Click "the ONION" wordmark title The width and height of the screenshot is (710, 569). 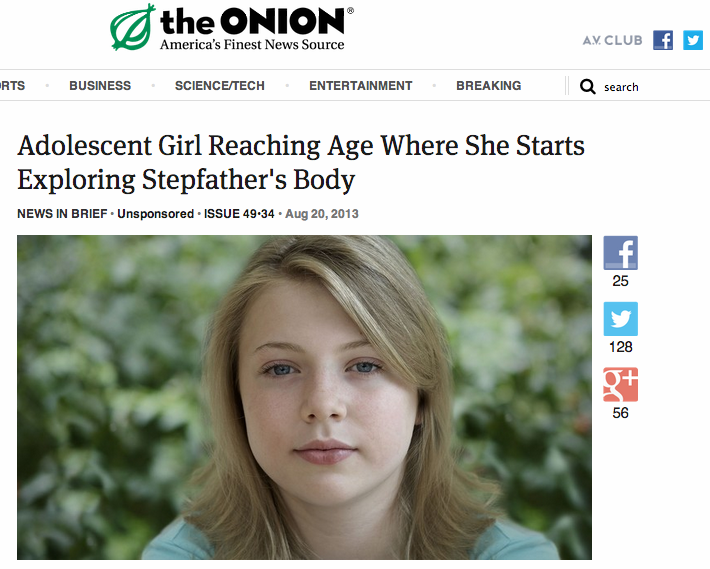coord(255,21)
